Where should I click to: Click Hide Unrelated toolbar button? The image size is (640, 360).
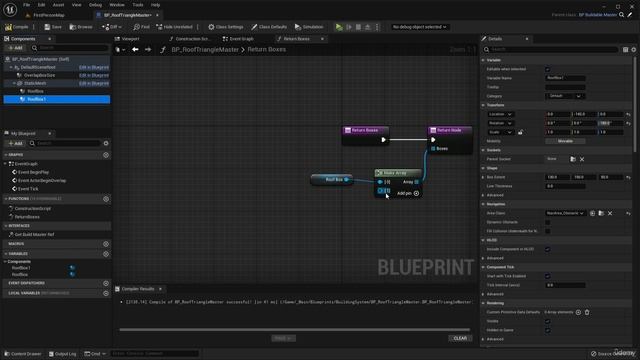(174, 27)
